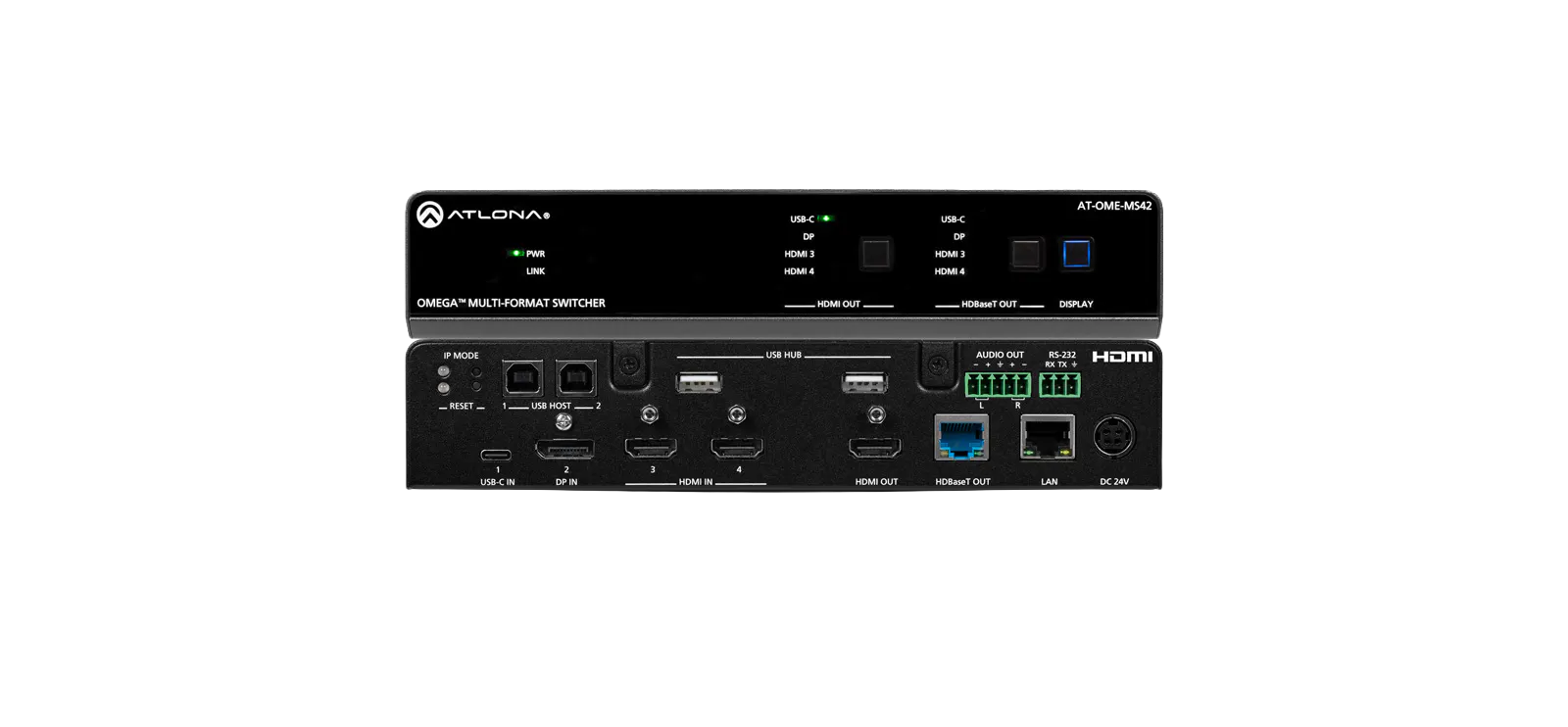Image resolution: width=1568 pixels, height=727 pixels.
Task: Push the blue DISPLAY button
Action: pos(1076,254)
